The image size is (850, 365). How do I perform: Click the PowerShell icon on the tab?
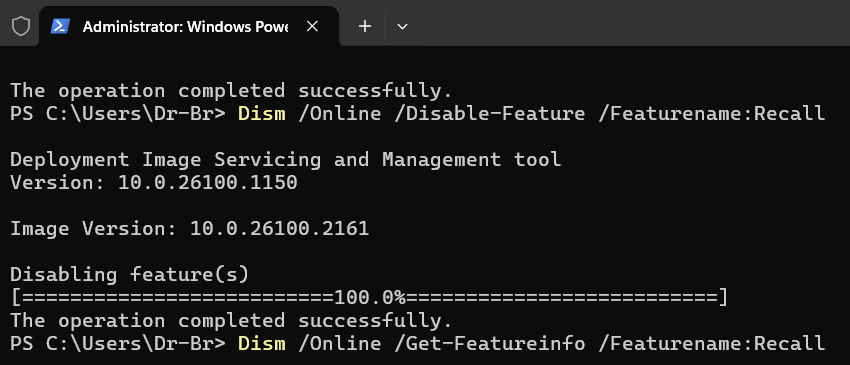point(60,26)
